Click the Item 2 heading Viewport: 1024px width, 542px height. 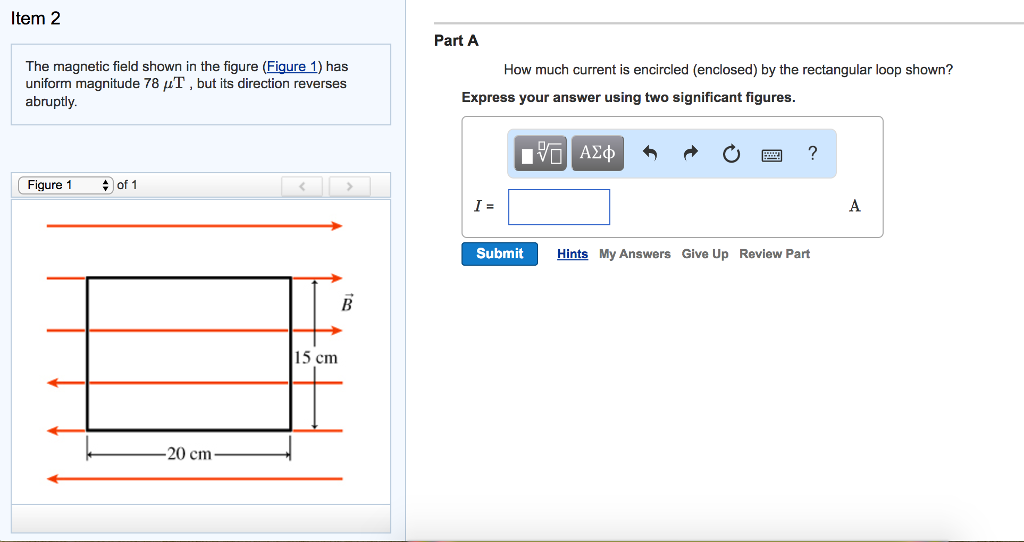coord(36,19)
